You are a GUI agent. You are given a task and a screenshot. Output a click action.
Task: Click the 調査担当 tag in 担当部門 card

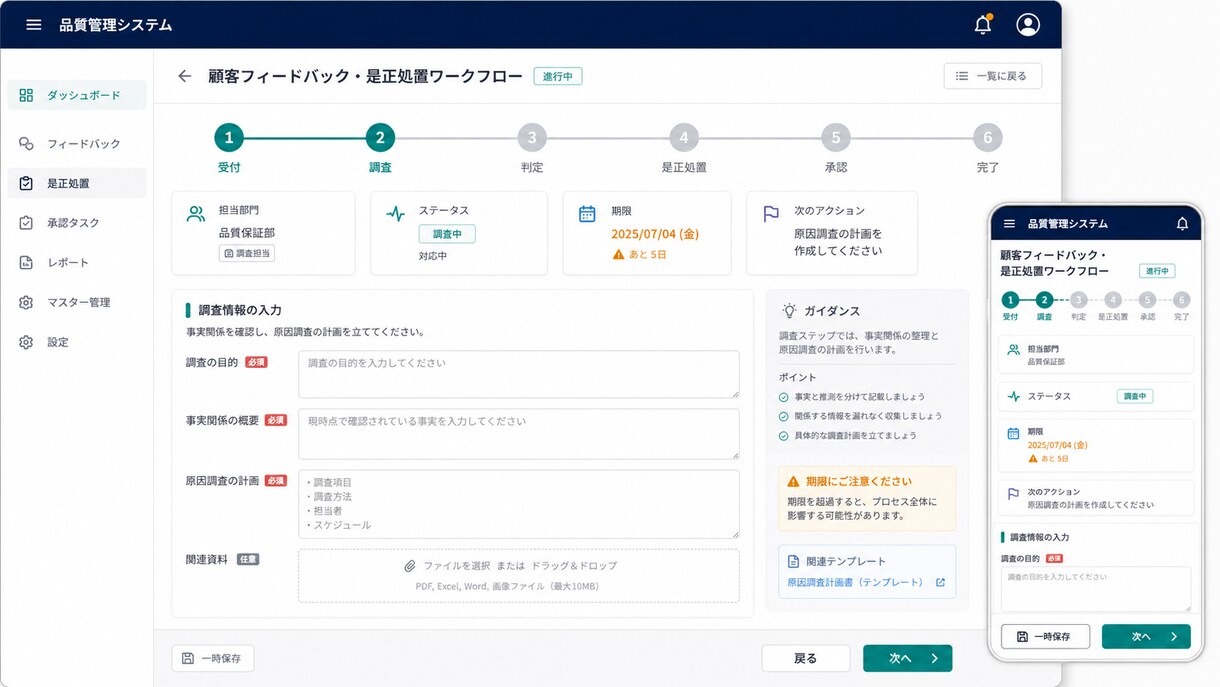pos(247,254)
